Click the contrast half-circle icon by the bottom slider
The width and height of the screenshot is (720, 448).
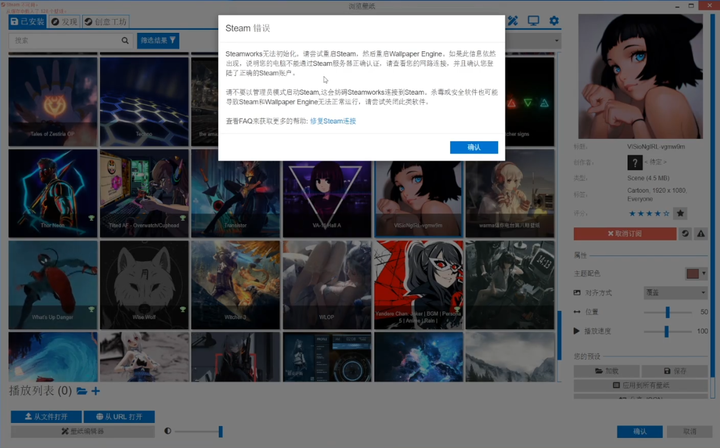(168, 431)
